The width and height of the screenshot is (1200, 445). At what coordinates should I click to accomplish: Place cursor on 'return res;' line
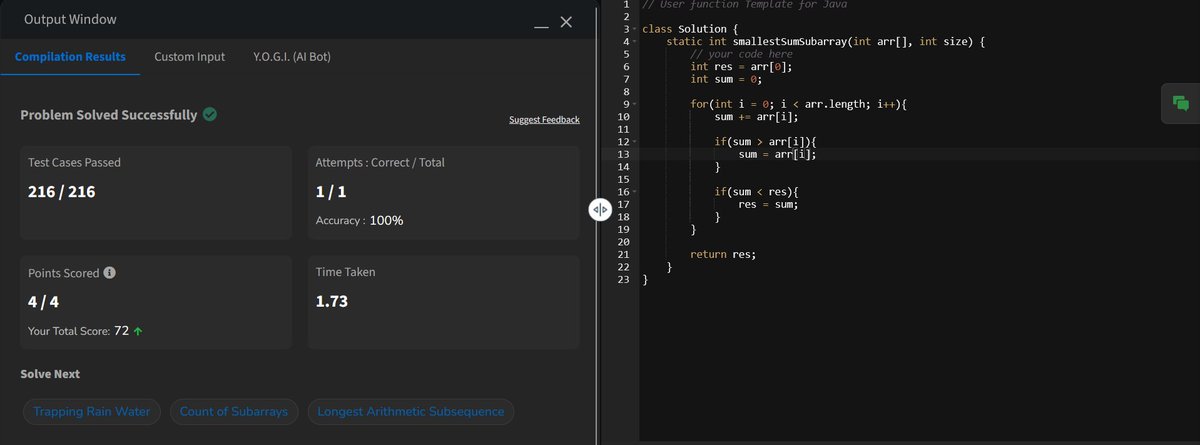click(x=723, y=254)
